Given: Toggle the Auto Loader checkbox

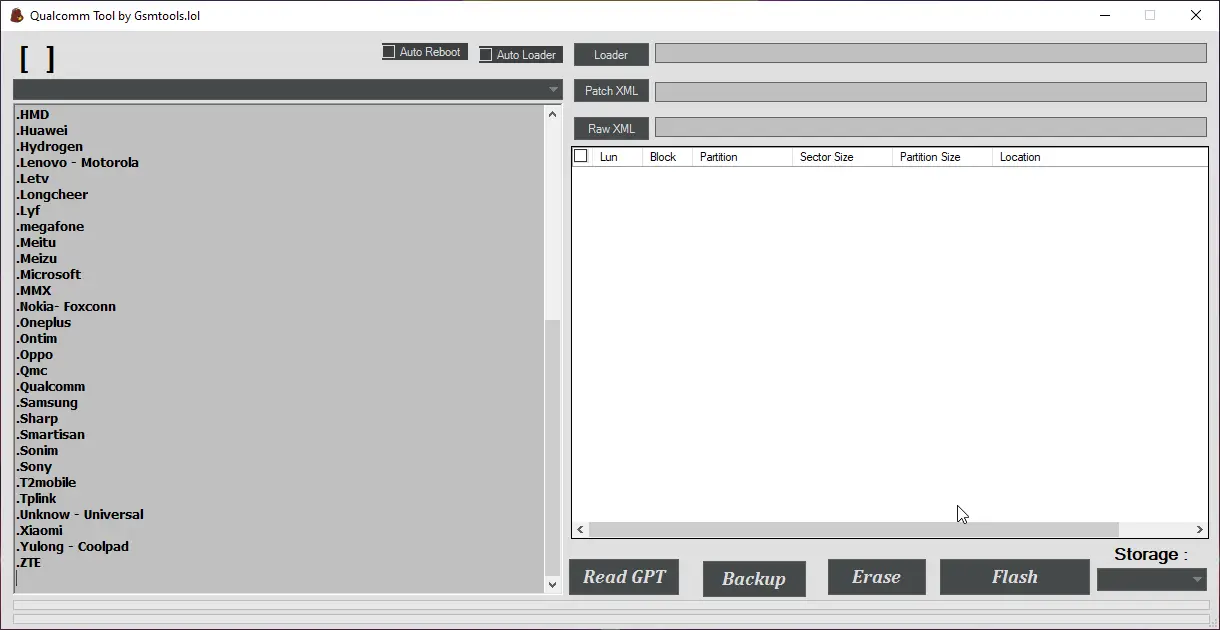Looking at the screenshot, I should point(486,54).
